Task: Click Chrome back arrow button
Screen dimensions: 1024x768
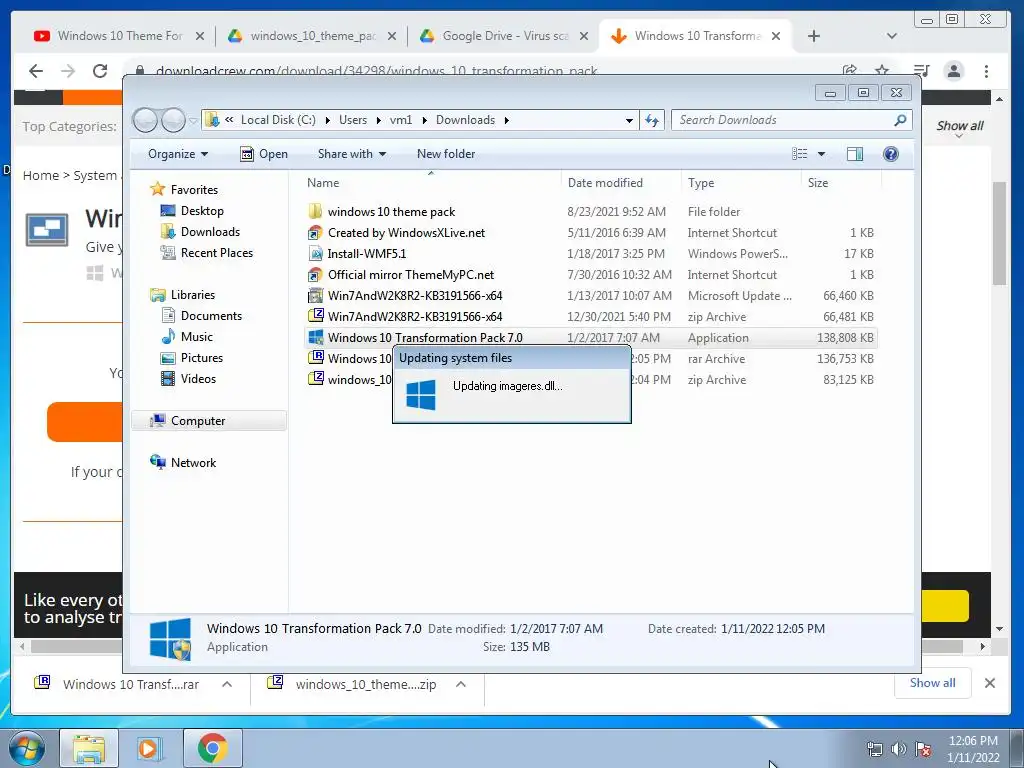Action: 36,71
